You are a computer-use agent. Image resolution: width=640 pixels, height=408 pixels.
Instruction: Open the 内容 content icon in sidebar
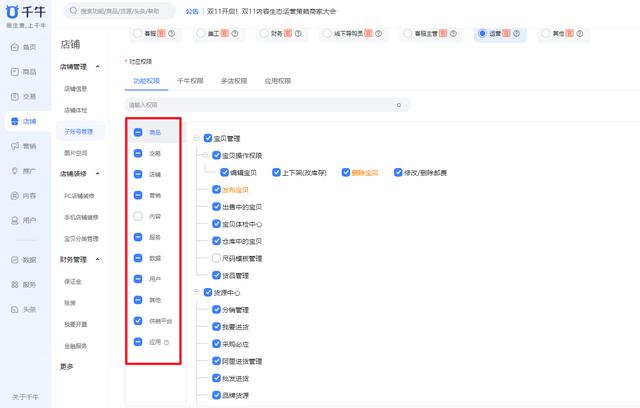pyautogui.click(x=15, y=195)
